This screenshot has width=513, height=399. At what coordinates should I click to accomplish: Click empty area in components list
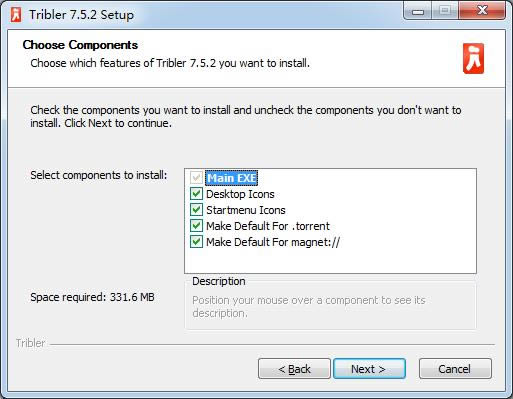[330, 262]
